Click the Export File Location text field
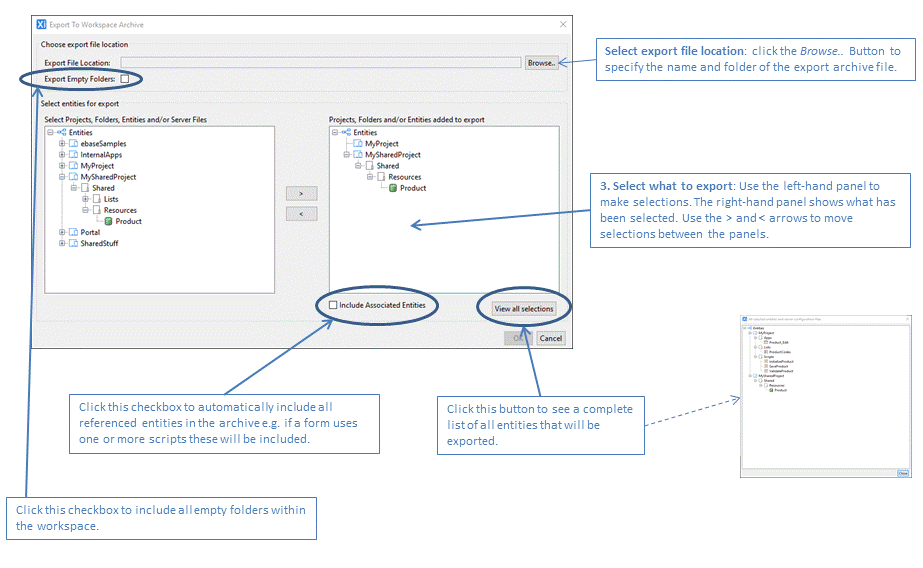 coord(320,63)
